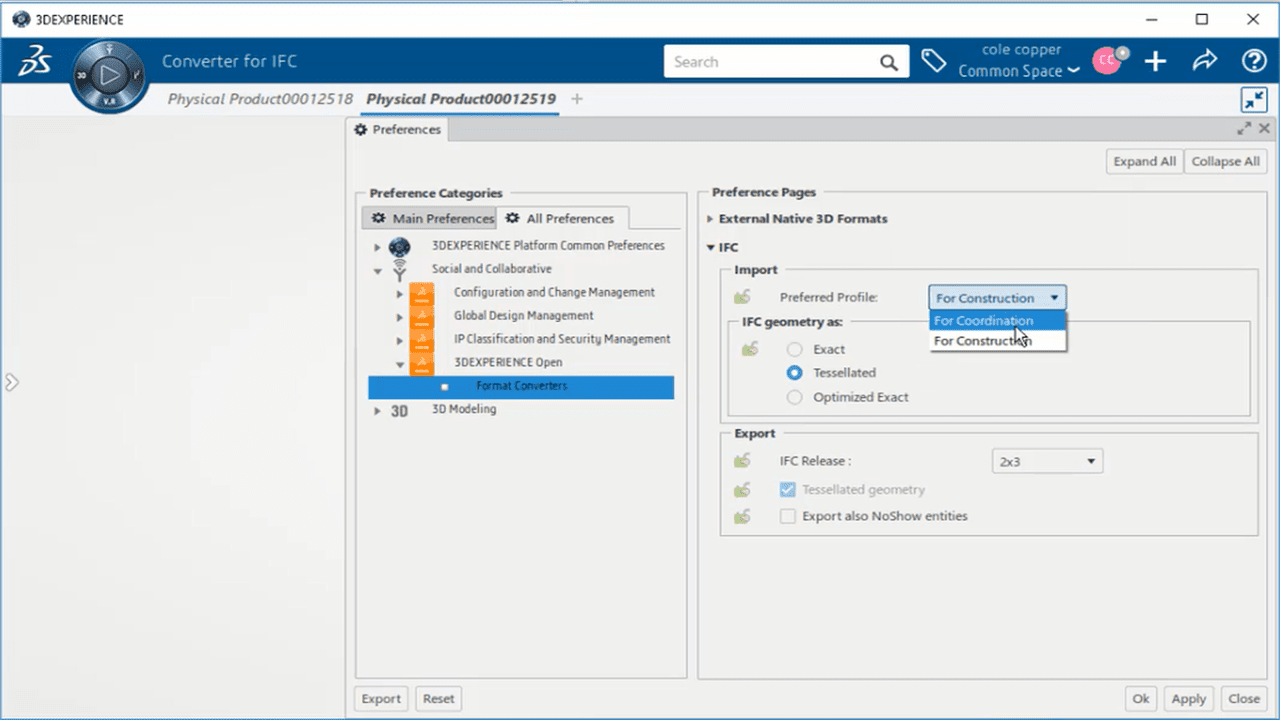Select Format Converters tree item

tap(521, 386)
